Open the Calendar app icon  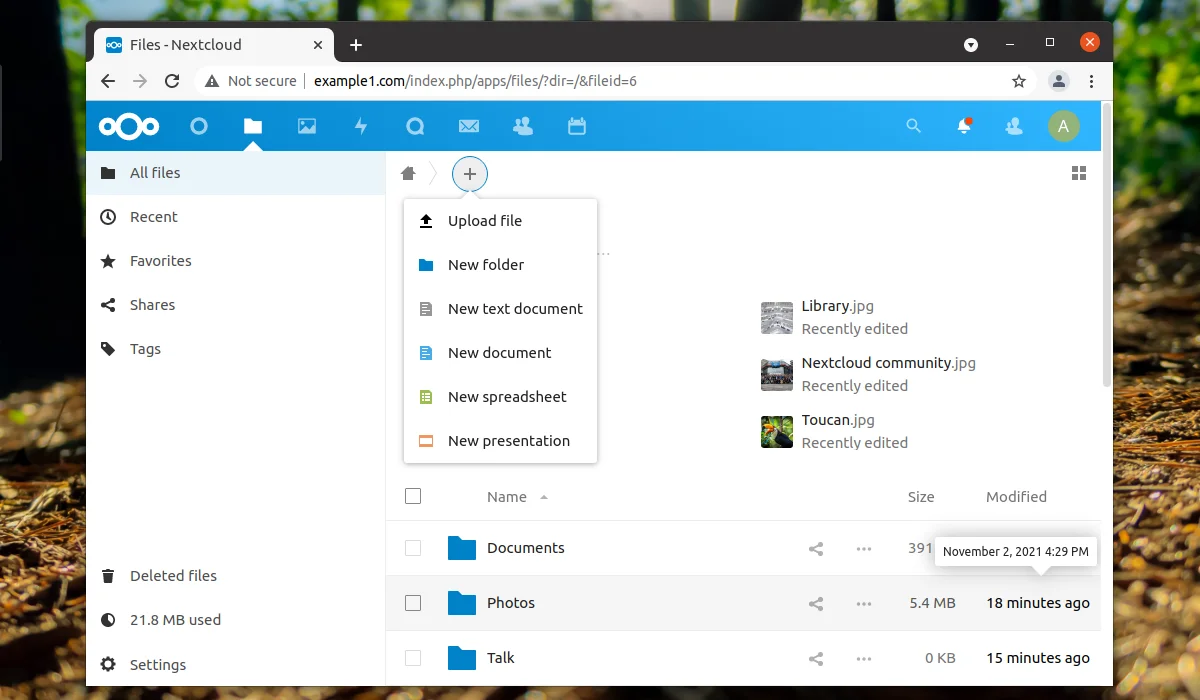[576, 126]
